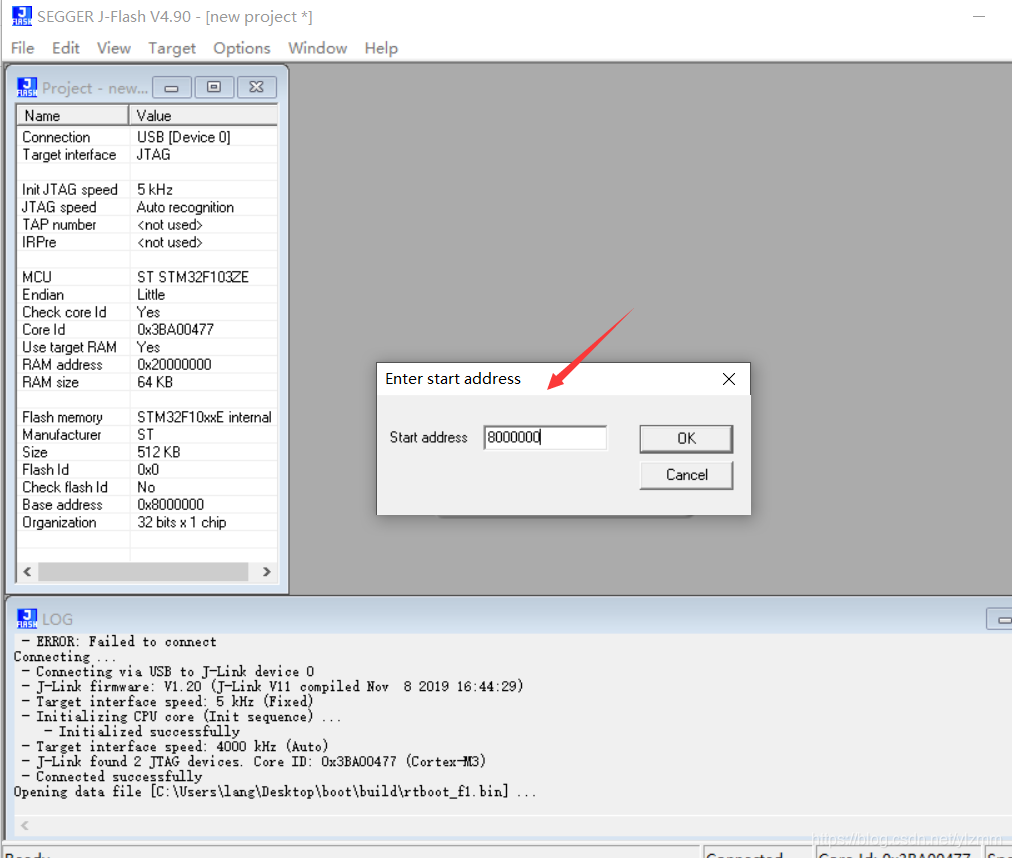Screen dimensions: 1012x858
Task: Click the value Auto recognition
Action: pyautogui.click(x=185, y=207)
